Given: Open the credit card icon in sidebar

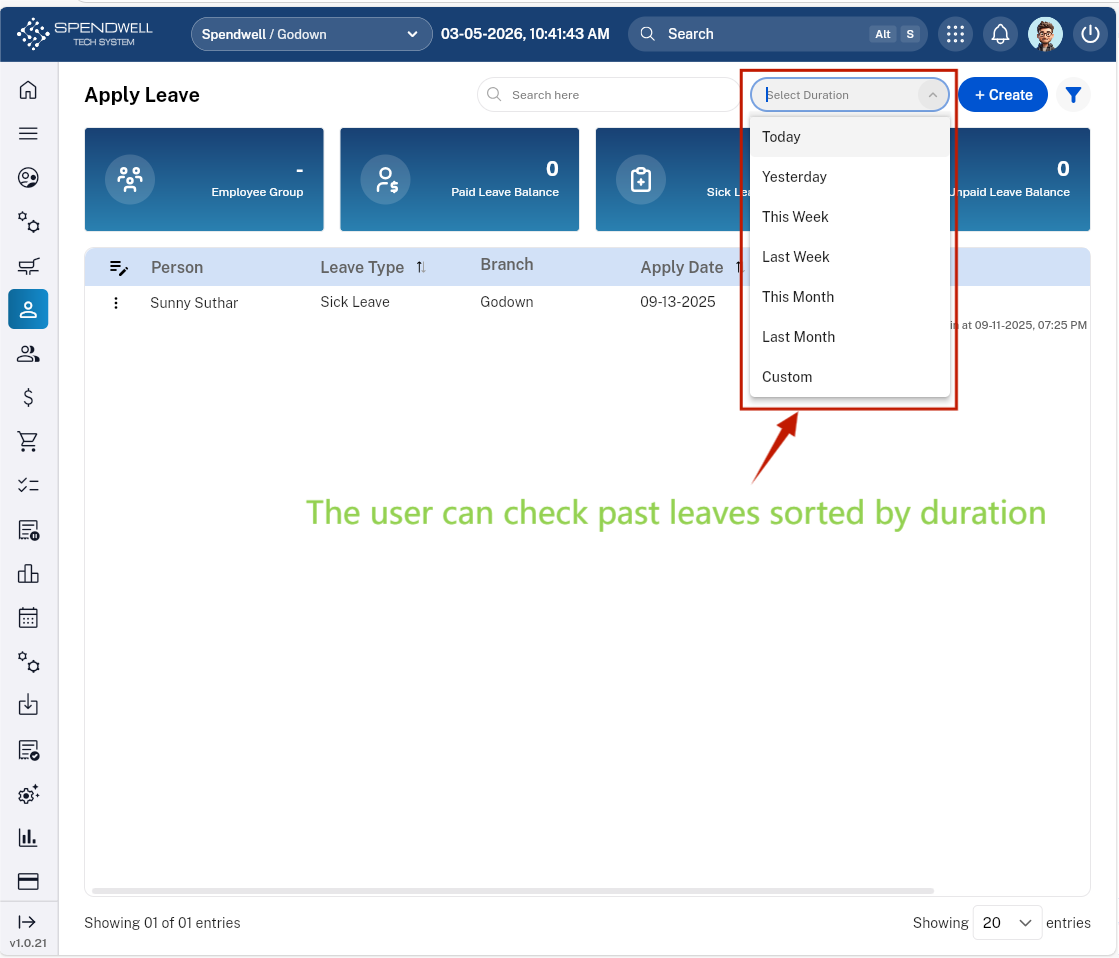Looking at the screenshot, I should [x=28, y=882].
